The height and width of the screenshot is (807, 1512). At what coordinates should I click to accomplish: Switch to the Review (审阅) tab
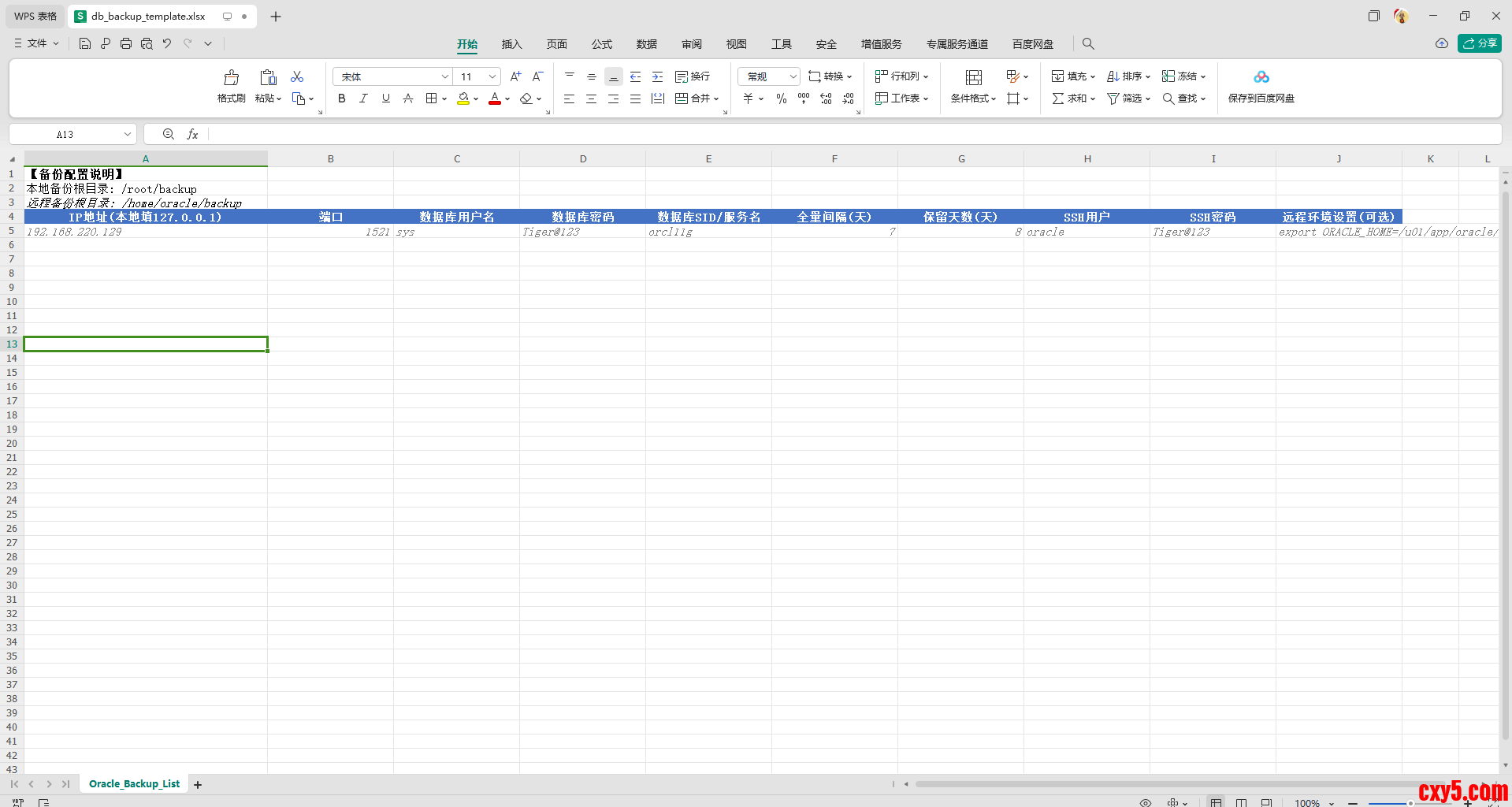(x=692, y=44)
